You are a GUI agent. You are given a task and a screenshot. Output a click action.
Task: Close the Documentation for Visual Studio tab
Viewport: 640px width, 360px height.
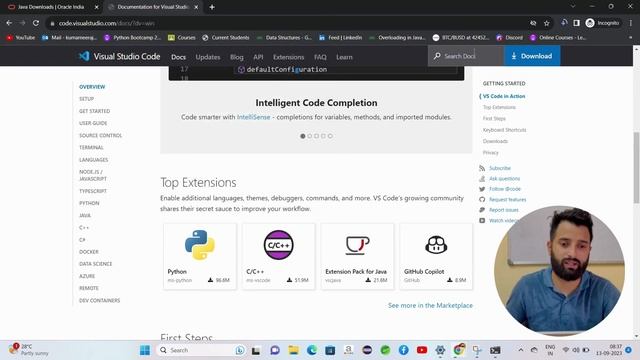point(196,7)
